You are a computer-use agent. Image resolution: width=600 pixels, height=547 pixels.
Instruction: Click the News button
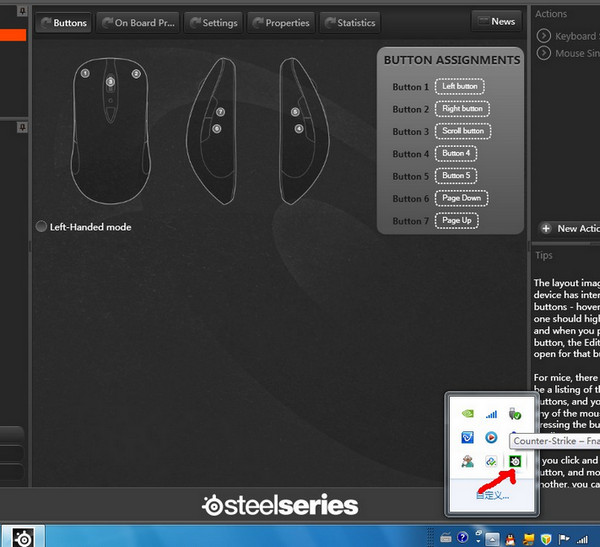496,21
